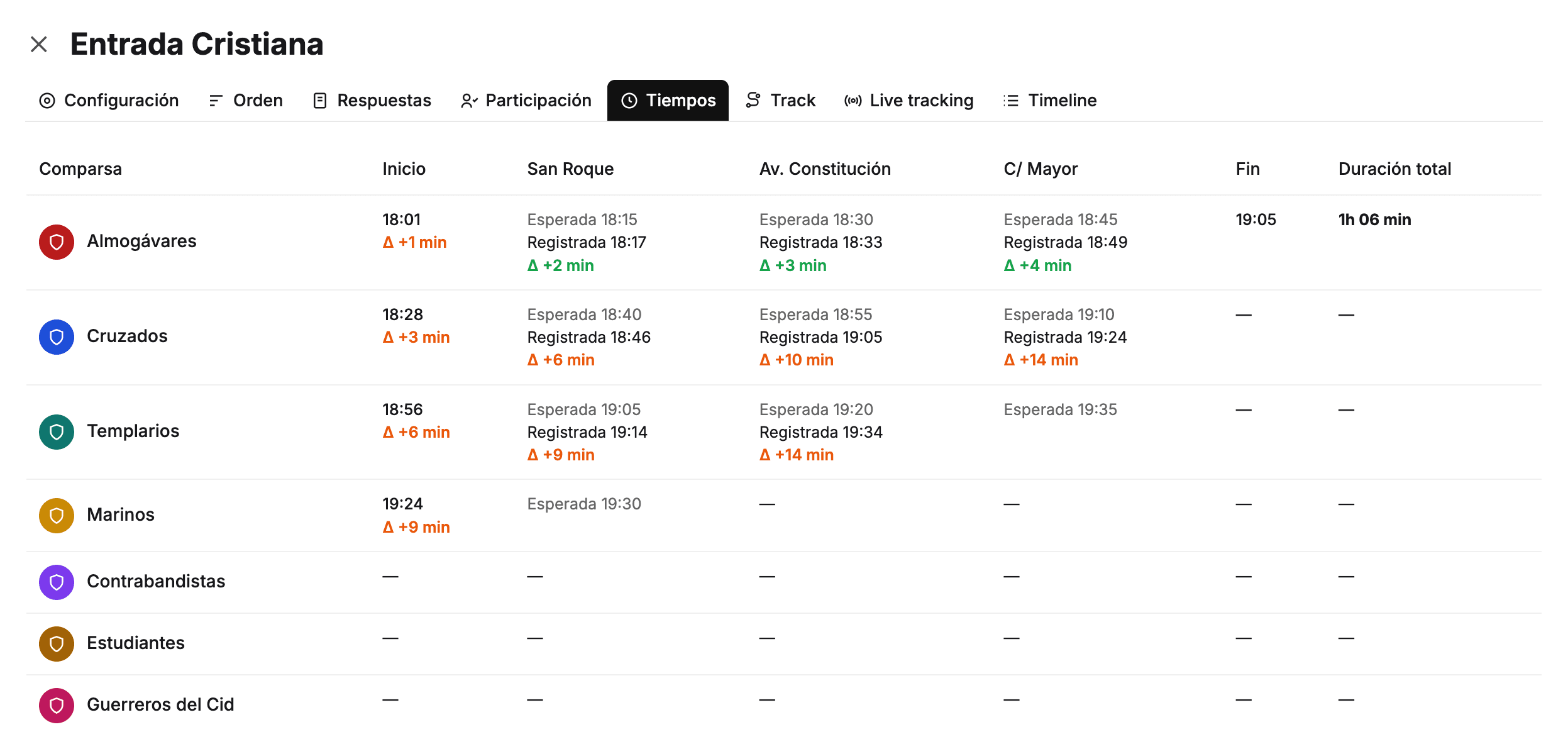Open the Track tab

coord(780,101)
